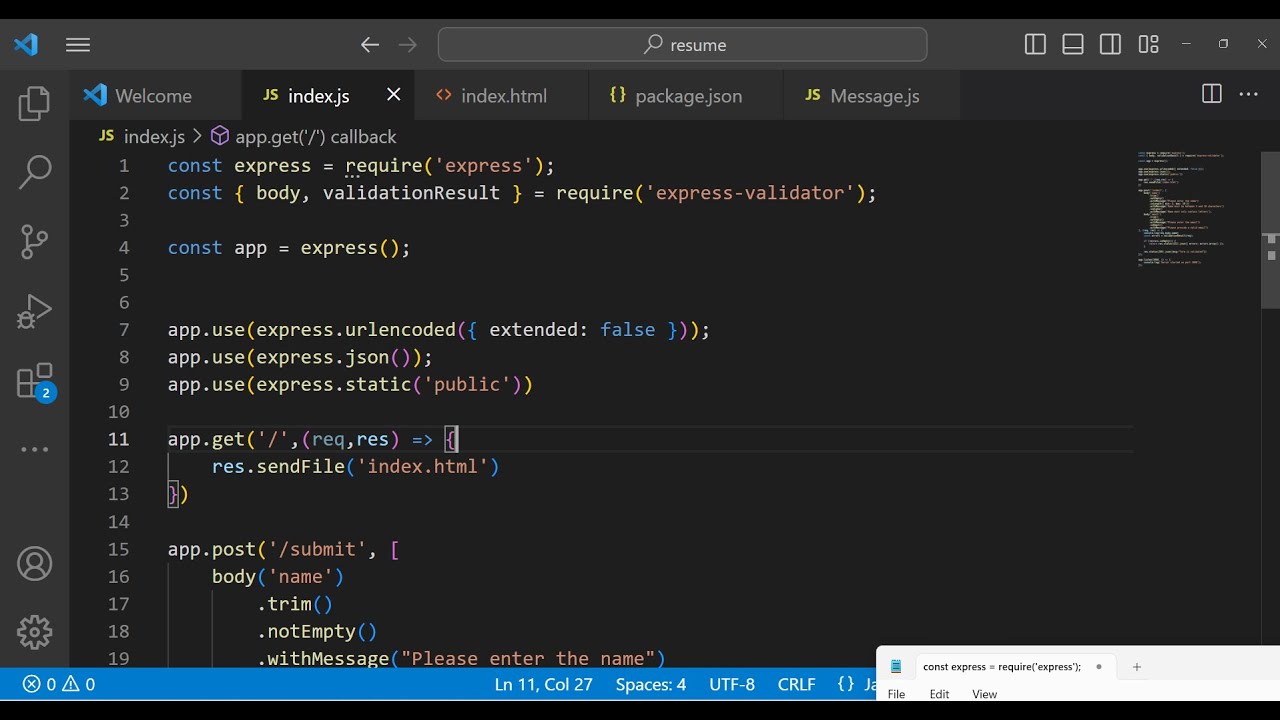Image resolution: width=1280 pixels, height=720 pixels.
Task: Open the Source Control view
Action: pyautogui.click(x=34, y=241)
